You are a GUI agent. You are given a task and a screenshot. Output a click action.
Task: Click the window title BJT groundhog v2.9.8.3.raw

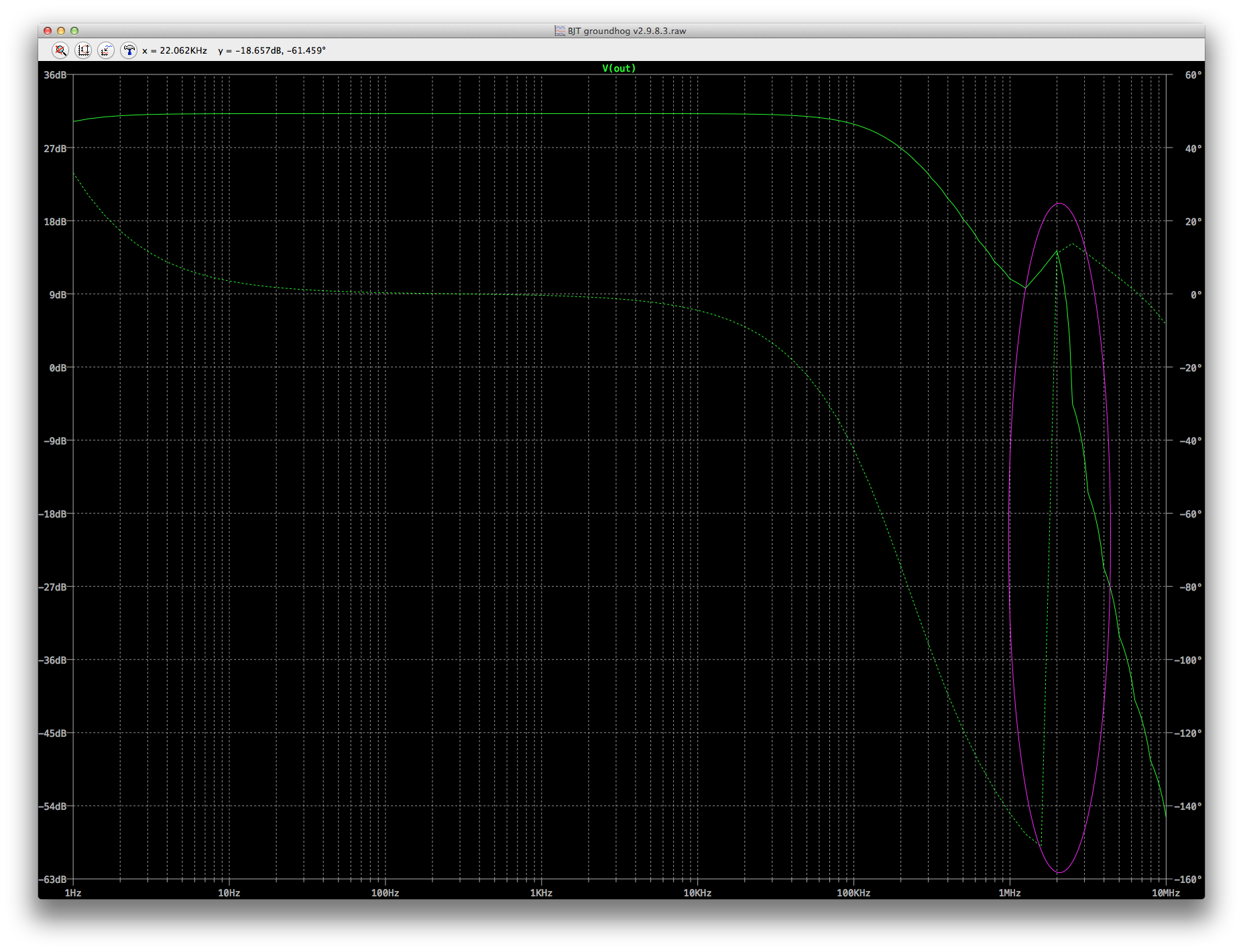click(627, 31)
